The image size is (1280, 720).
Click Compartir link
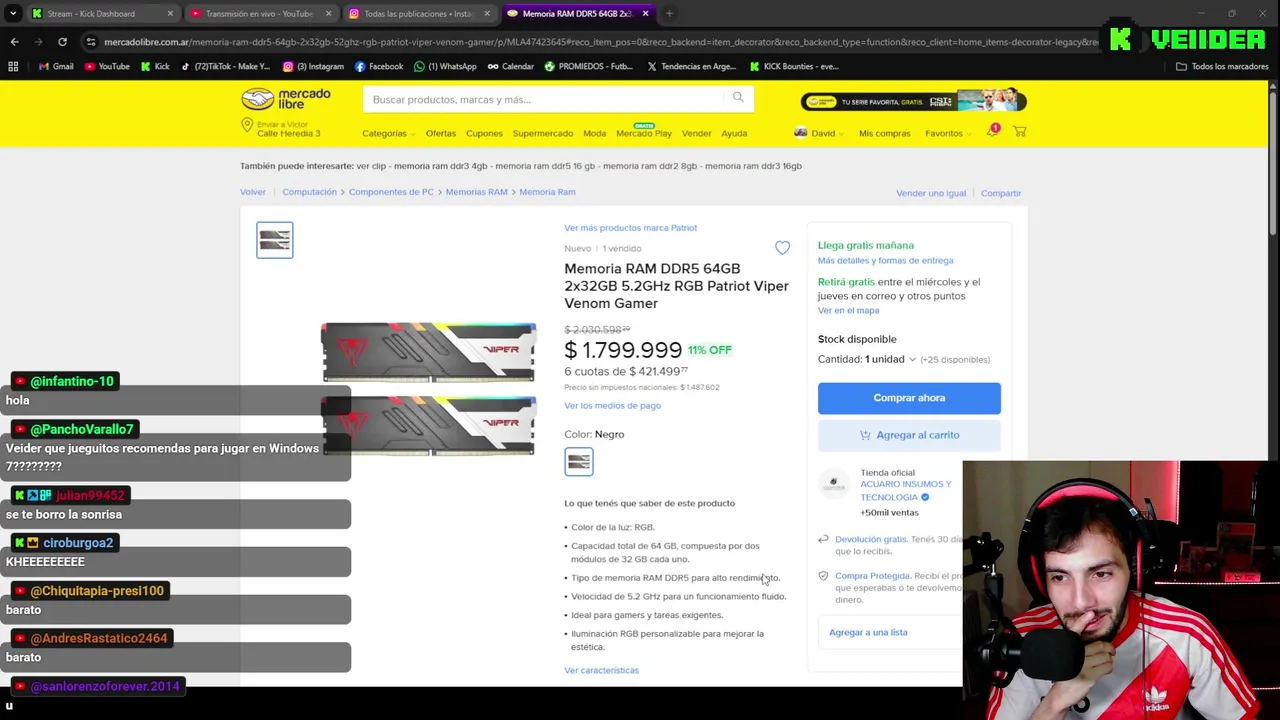pyautogui.click(x=1001, y=193)
